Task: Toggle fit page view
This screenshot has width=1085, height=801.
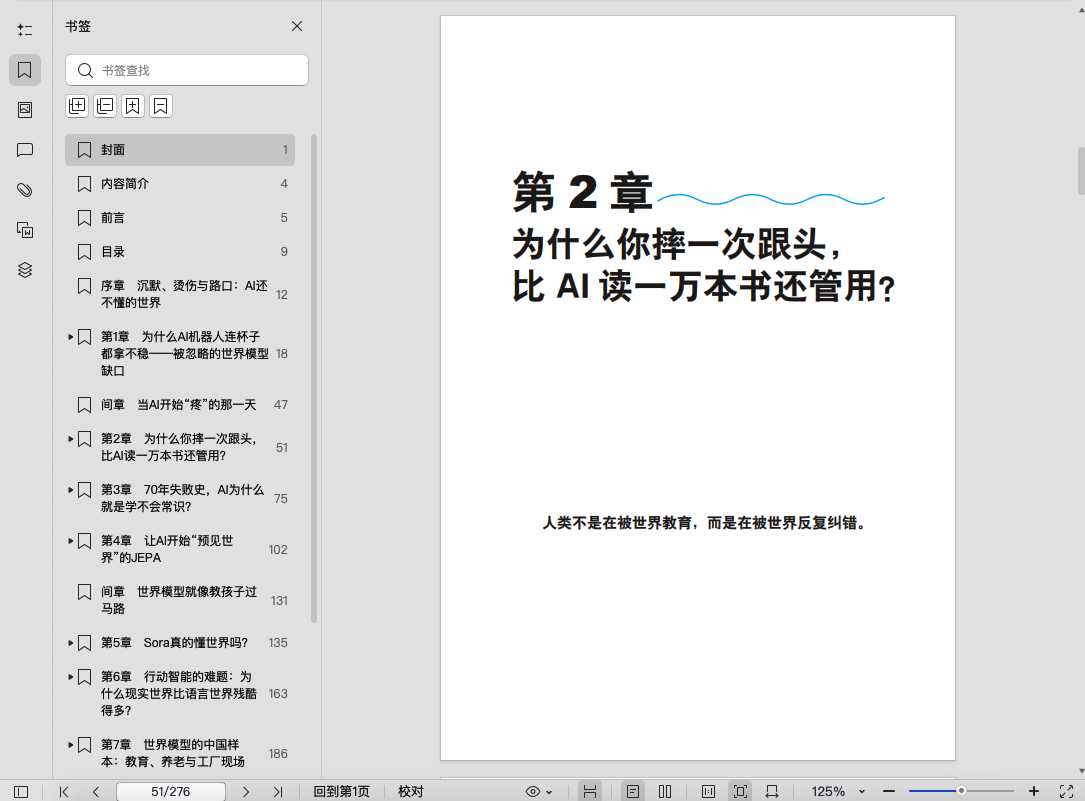Action: (x=740, y=791)
